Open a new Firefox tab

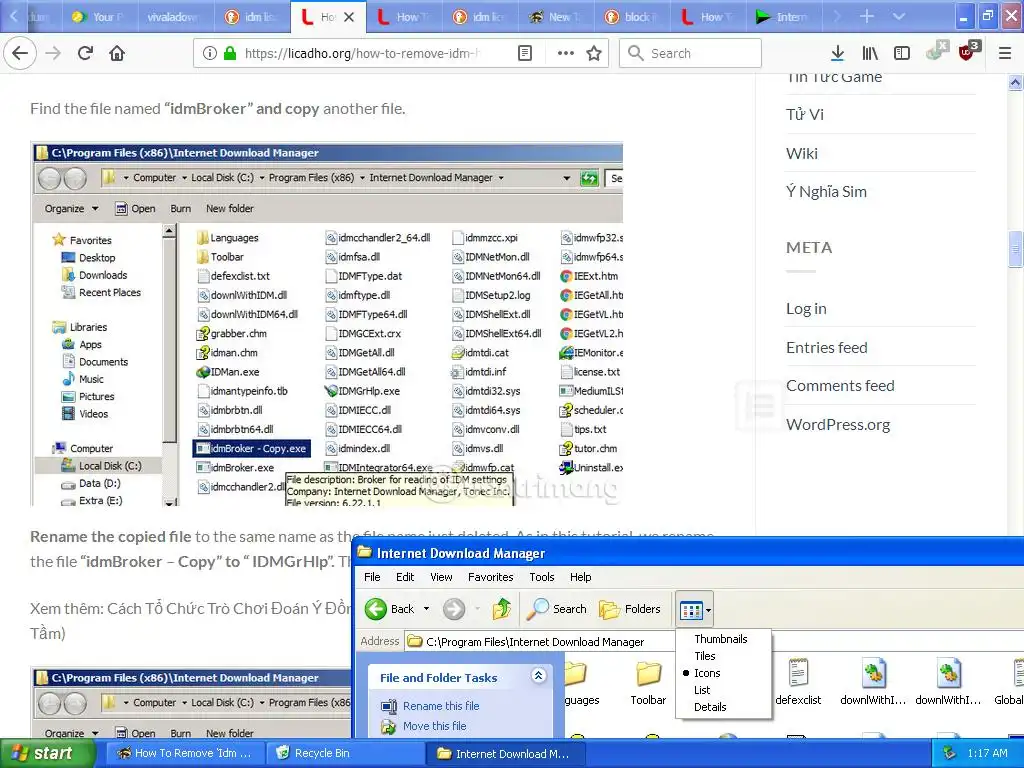(867, 16)
